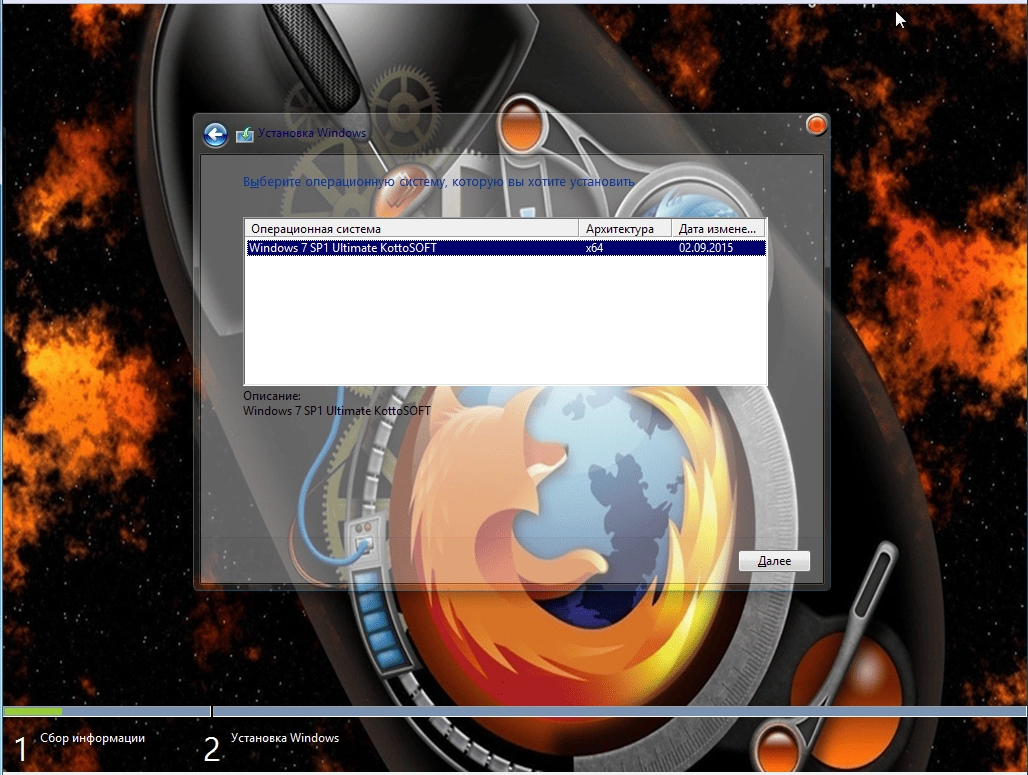Click the description text under Описание
Image resolution: width=1028 pixels, height=775 pixels.
point(336,411)
